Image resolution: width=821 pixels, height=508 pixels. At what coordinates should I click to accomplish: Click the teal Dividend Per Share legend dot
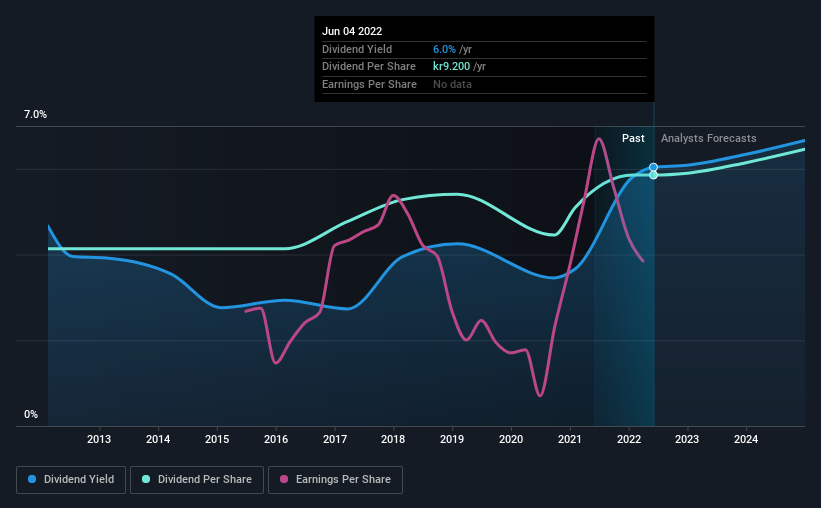pos(146,479)
